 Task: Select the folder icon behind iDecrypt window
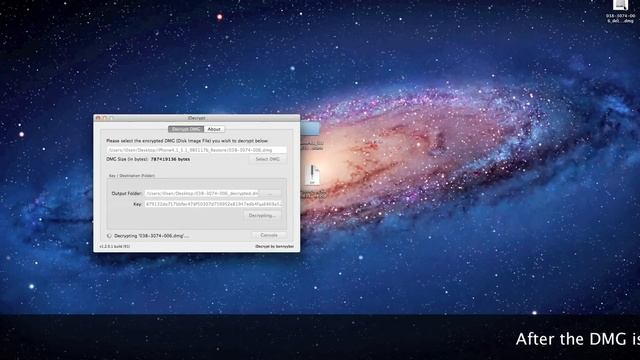[310, 129]
